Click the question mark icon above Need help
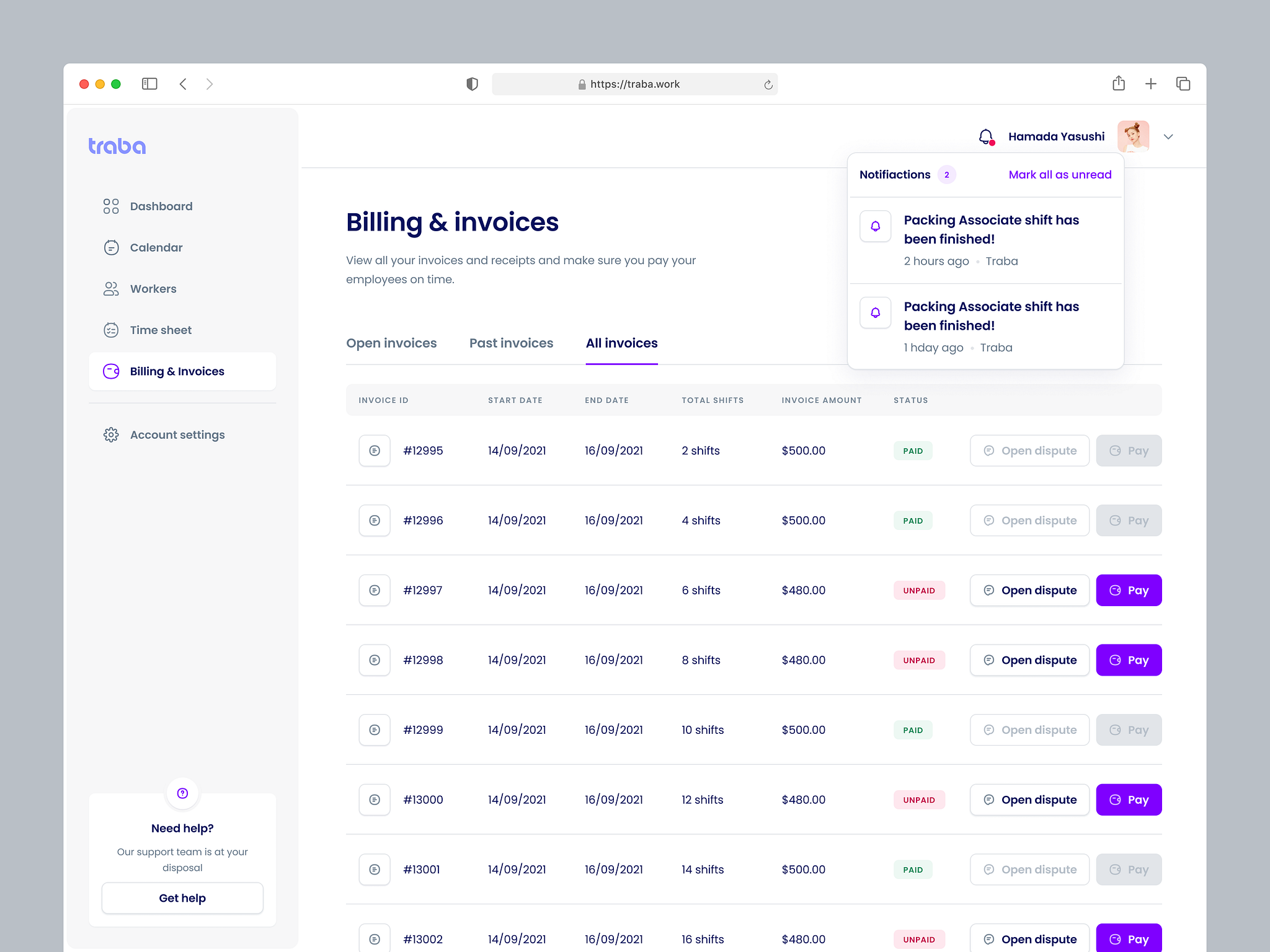1270x952 pixels. (182, 793)
